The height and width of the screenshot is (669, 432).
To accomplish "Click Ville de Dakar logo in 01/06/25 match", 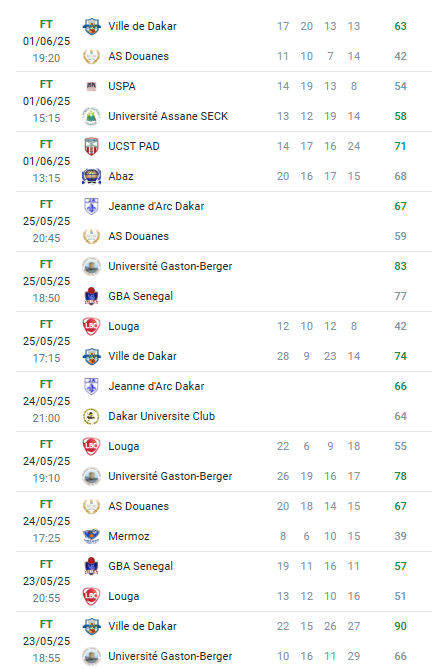I will 91,26.
